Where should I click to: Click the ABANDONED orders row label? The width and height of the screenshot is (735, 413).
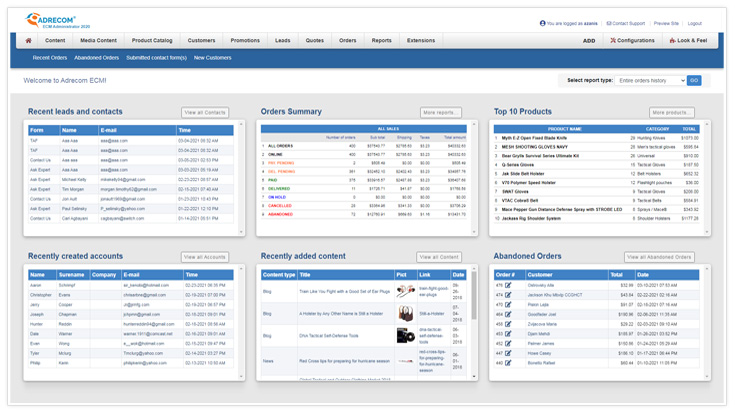(280, 214)
